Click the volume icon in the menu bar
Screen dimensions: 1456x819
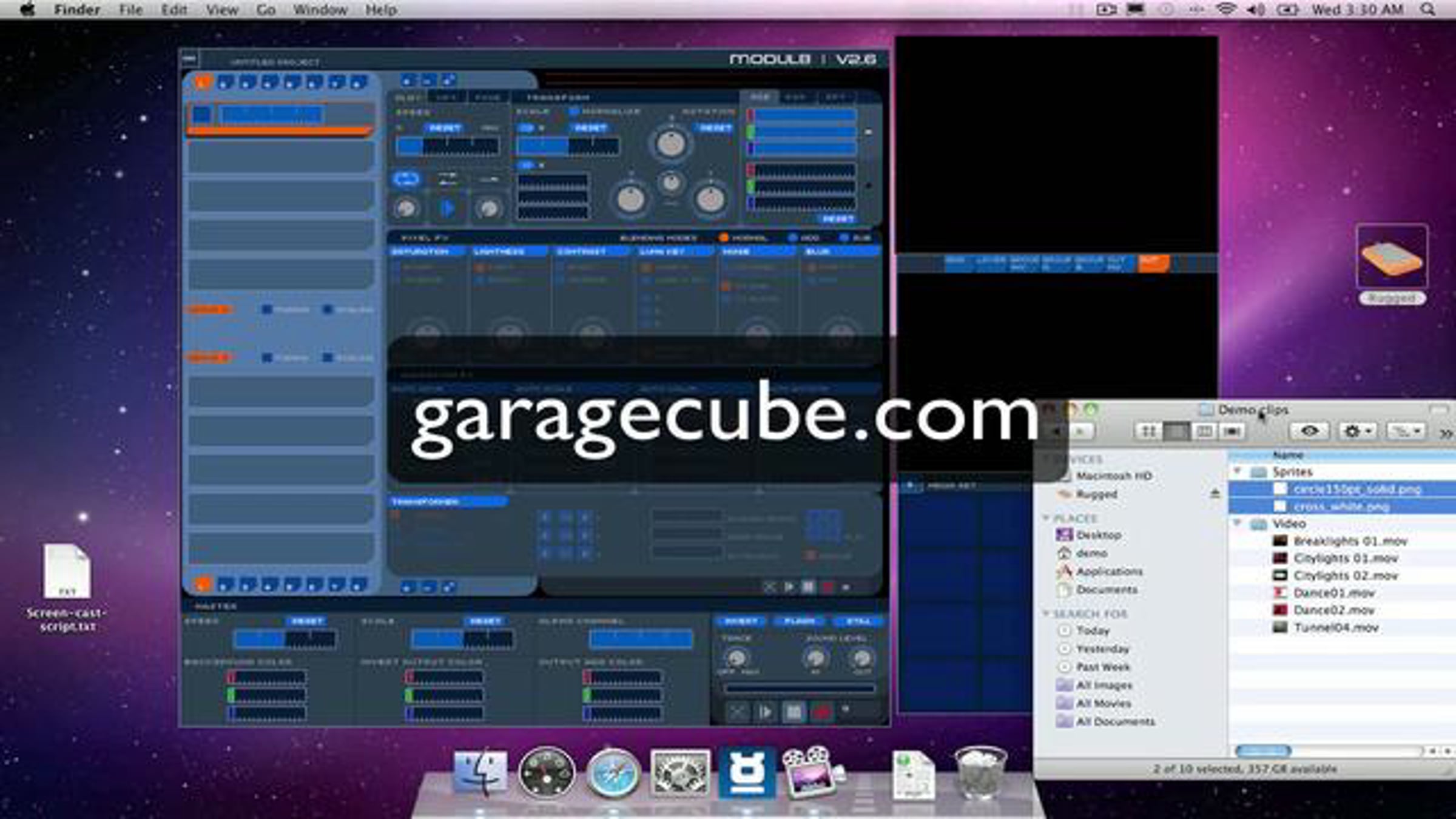click(1256, 10)
